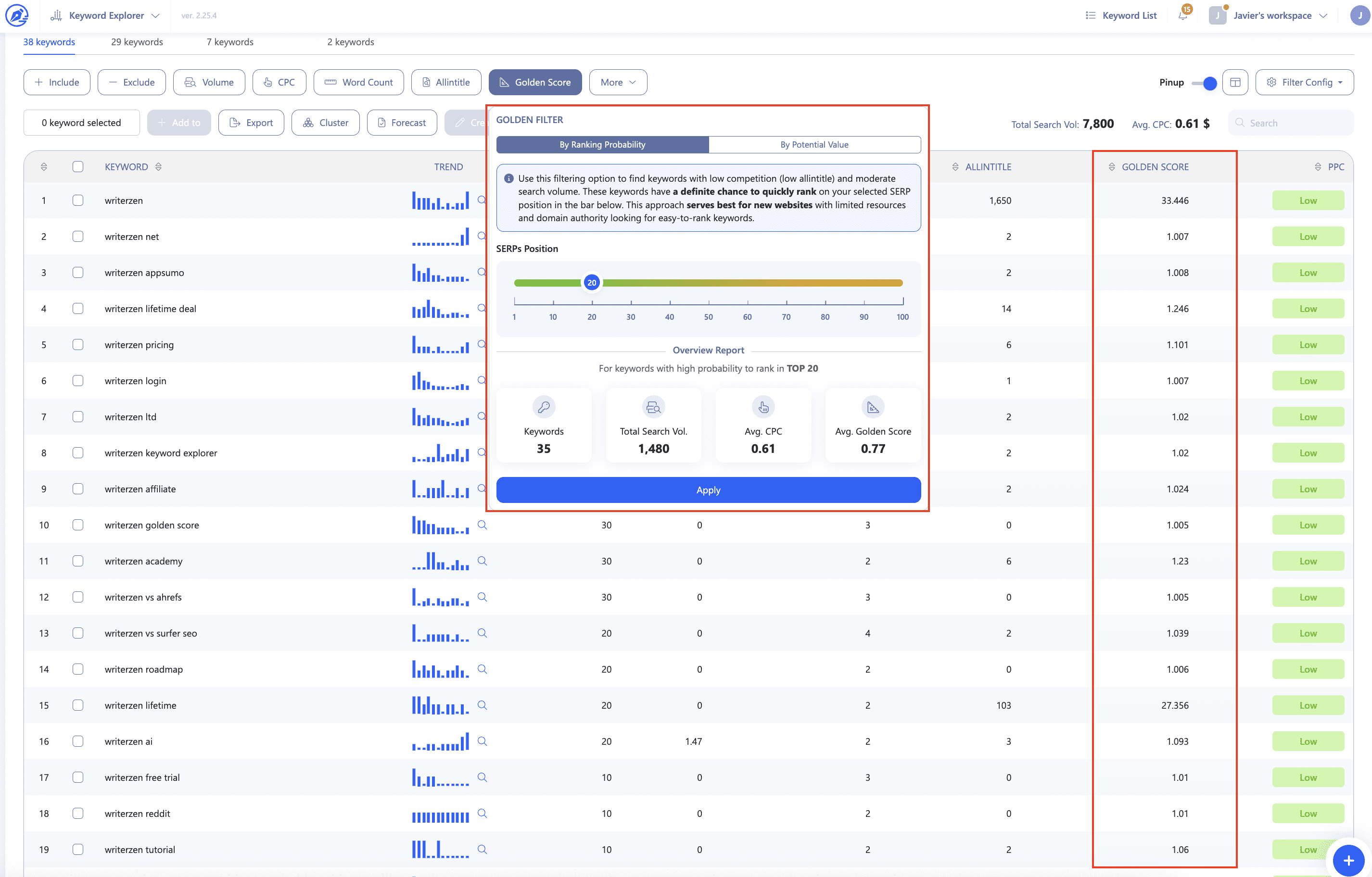
Task: Check the writerzen free trial checkbox
Action: pyautogui.click(x=78, y=777)
